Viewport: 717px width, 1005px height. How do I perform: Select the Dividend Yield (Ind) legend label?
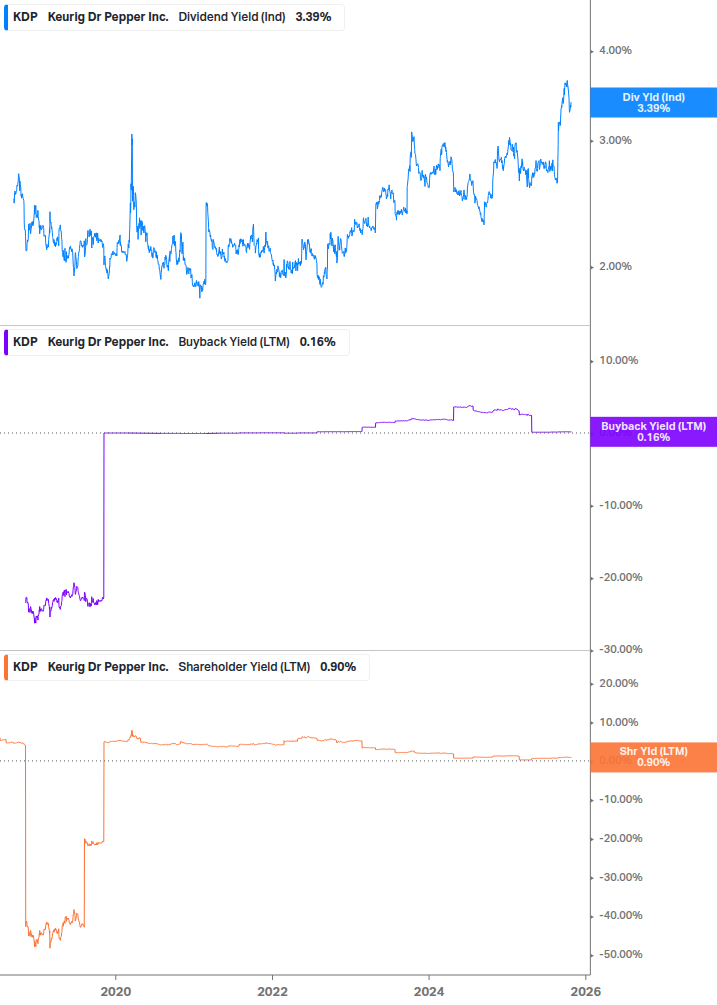(x=232, y=17)
